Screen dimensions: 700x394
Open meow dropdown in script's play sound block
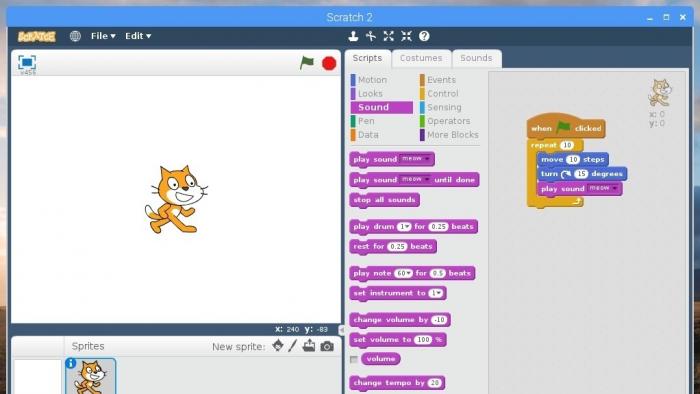click(604, 188)
